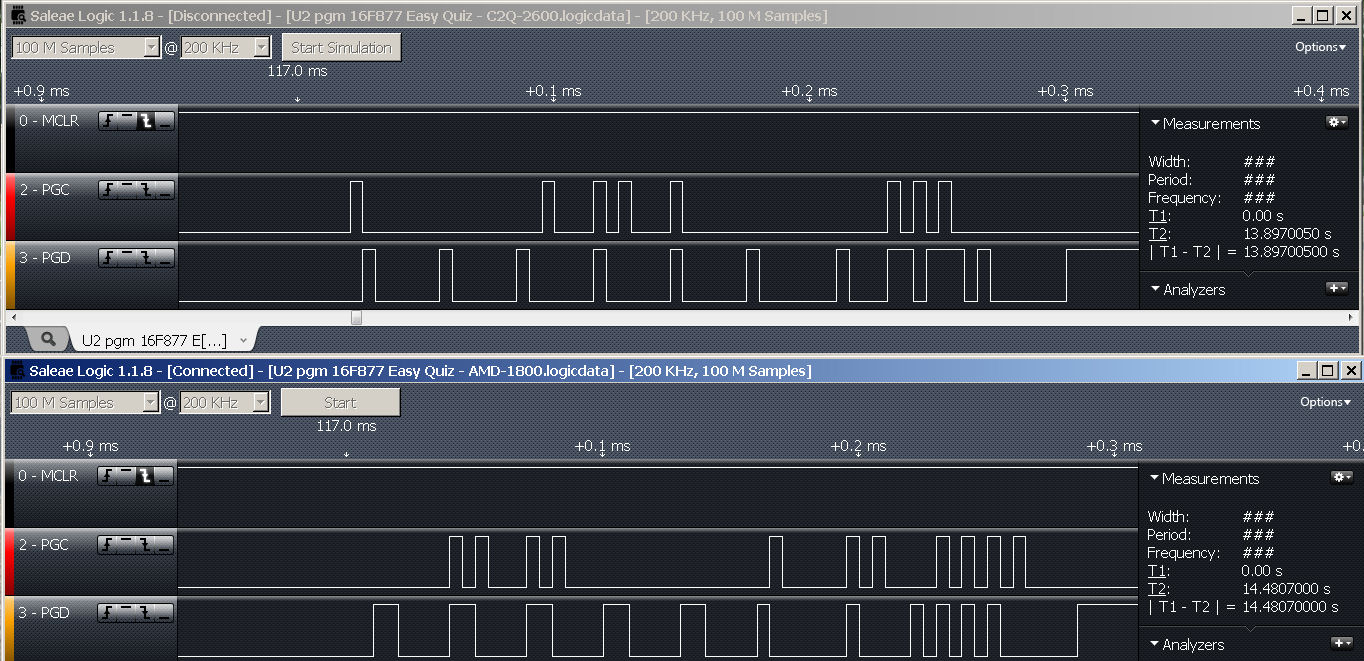Set high level trigger on top PGD channel

point(127,258)
